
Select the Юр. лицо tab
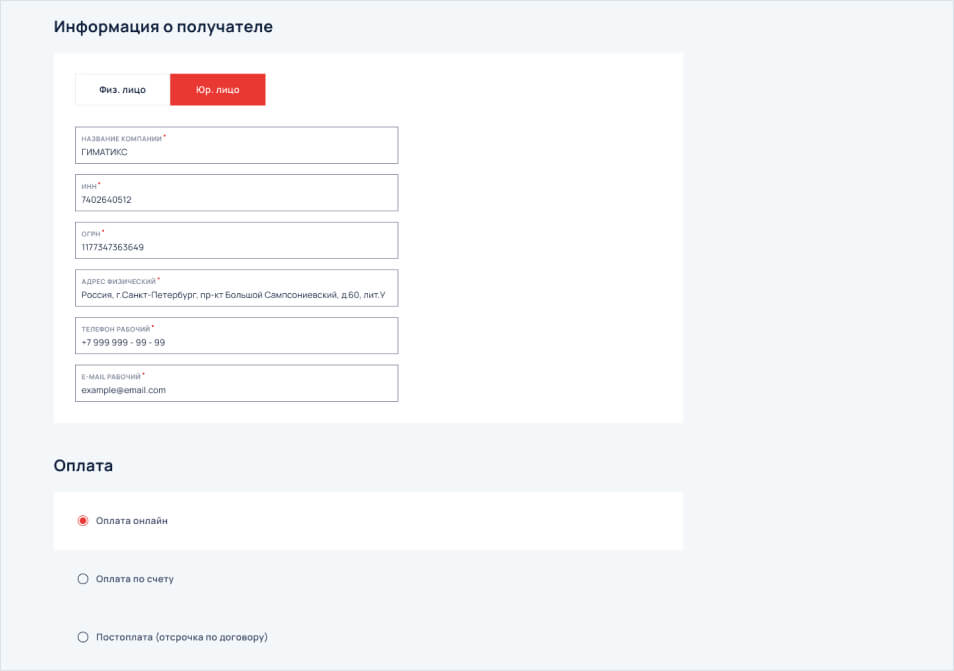pyautogui.click(x=217, y=90)
